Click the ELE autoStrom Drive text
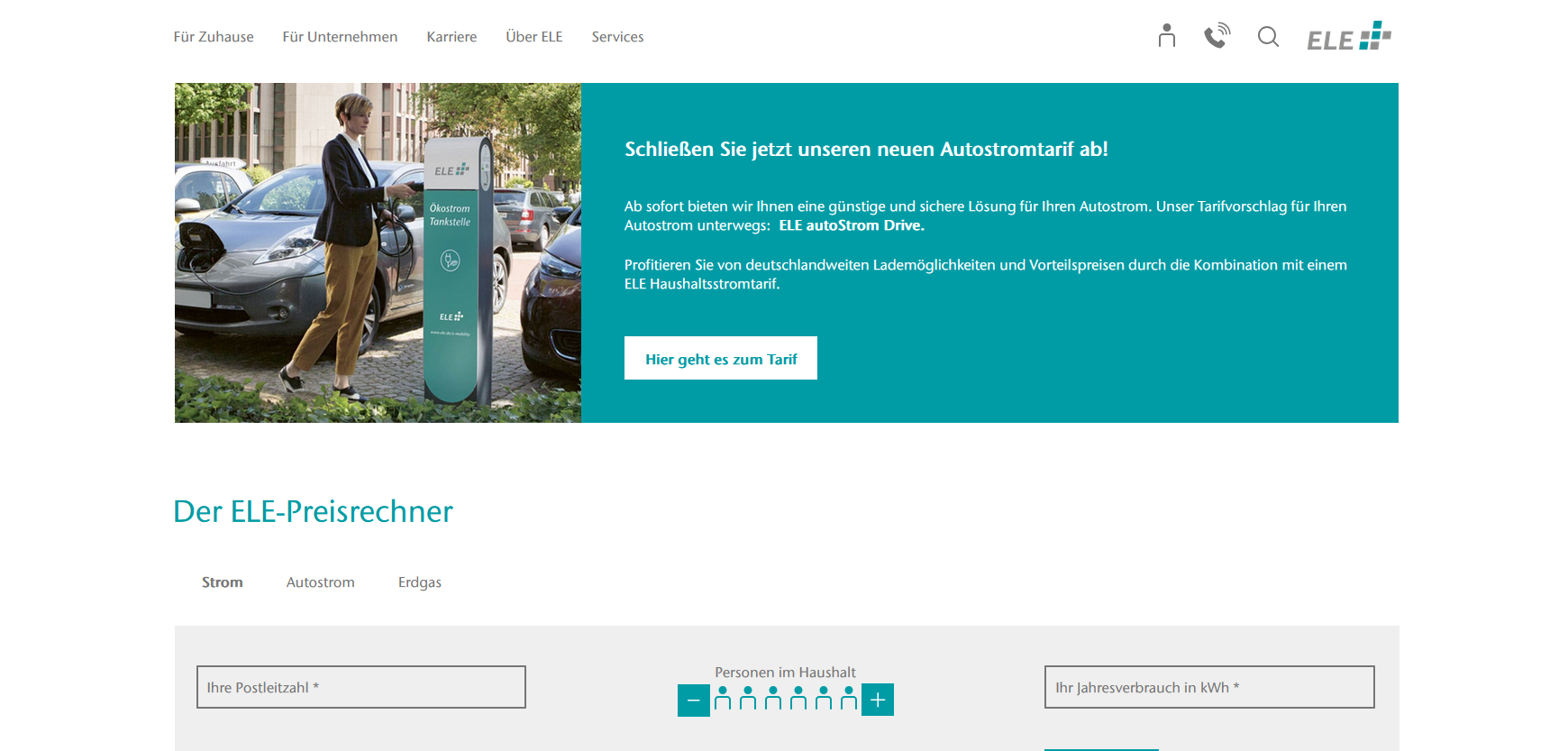Screen dimensions: 1568x751 coord(852,225)
